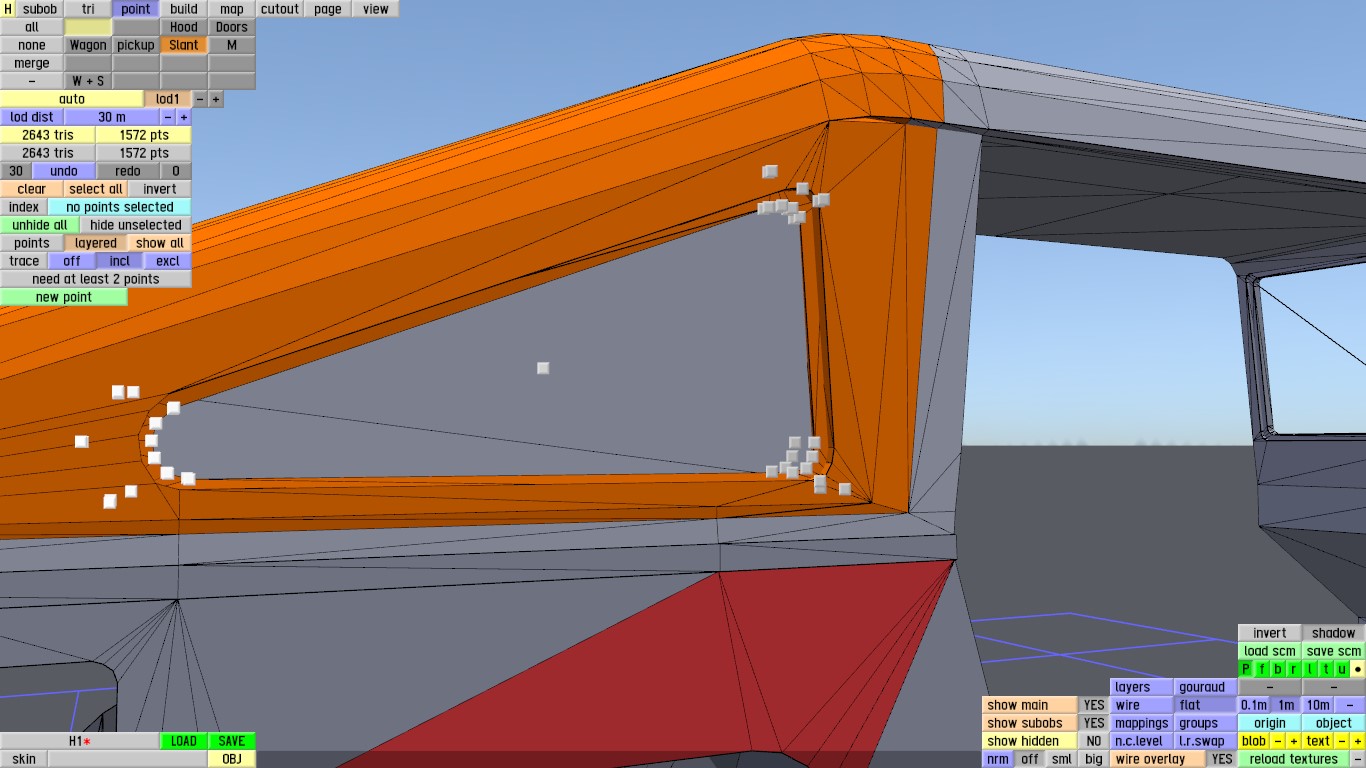The height and width of the screenshot is (768, 1366).
Task: Create a new point
Action: coord(64,297)
